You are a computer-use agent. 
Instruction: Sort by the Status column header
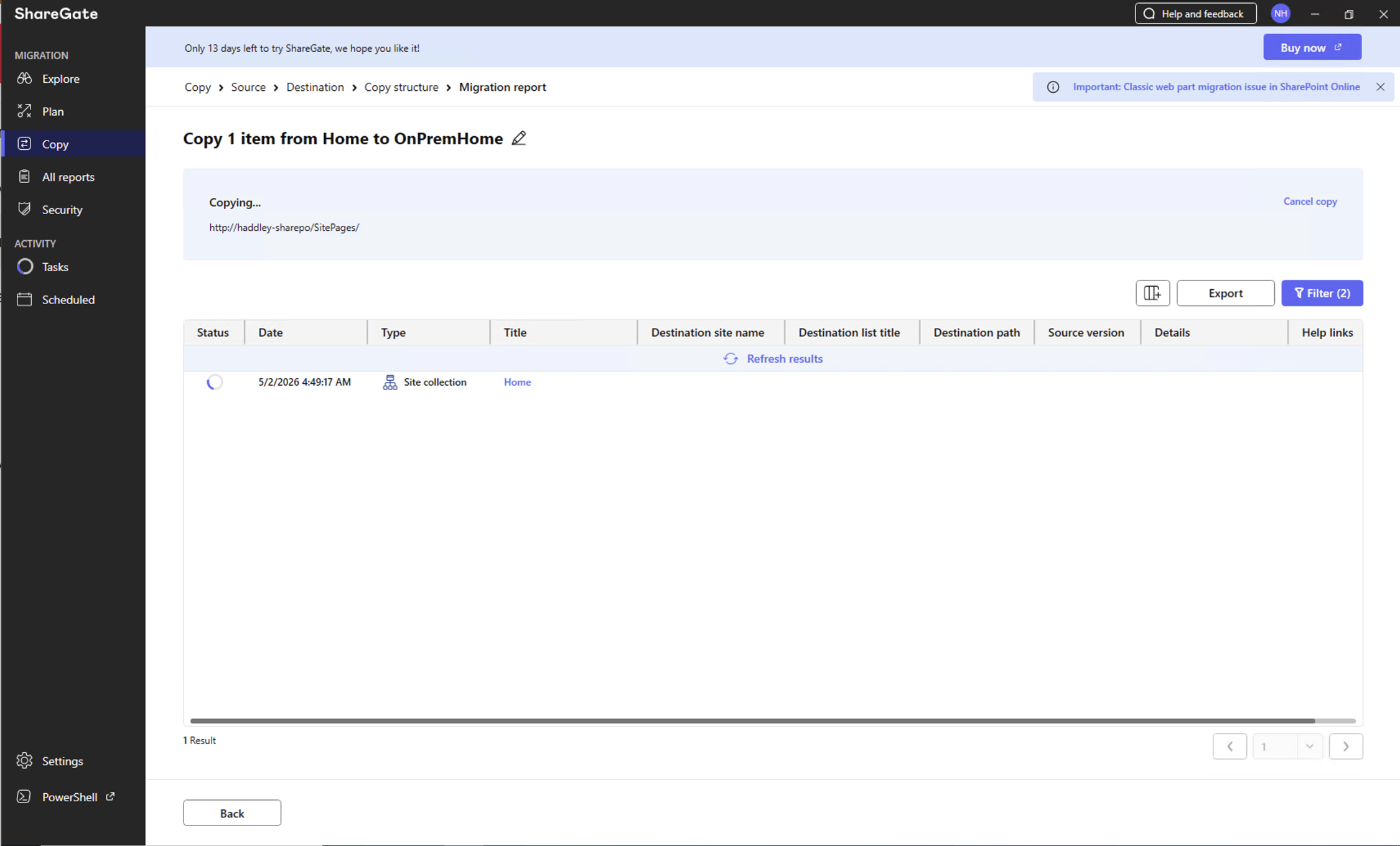213,332
